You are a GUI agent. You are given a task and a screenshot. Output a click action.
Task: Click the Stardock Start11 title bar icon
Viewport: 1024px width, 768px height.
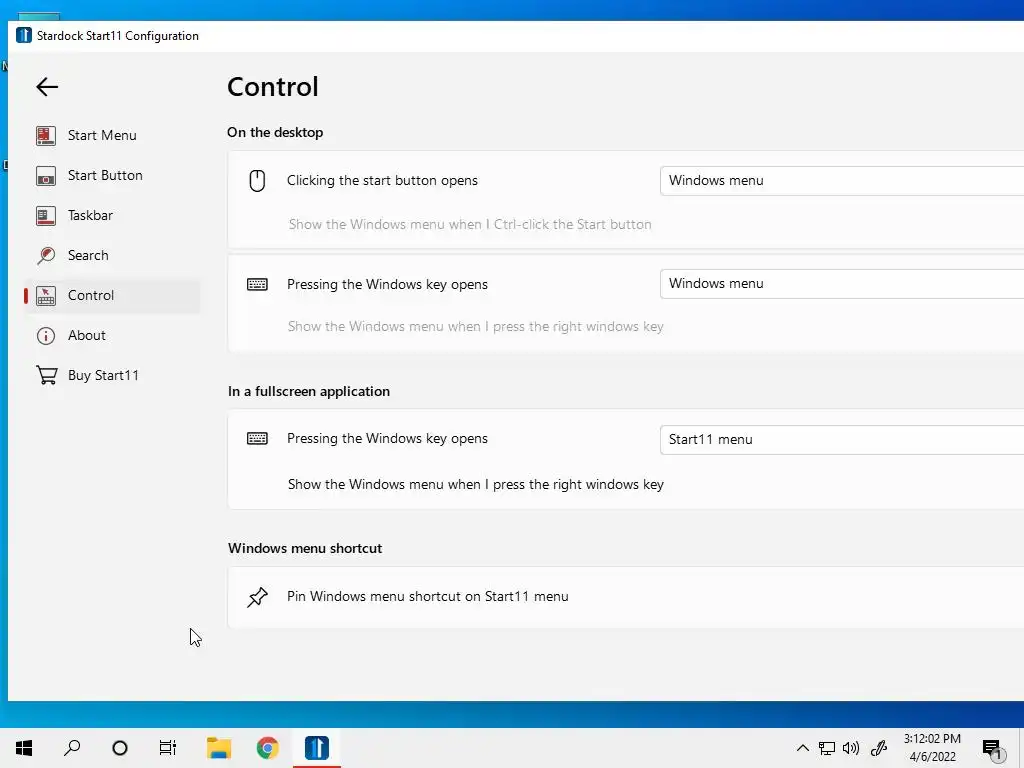coord(24,35)
